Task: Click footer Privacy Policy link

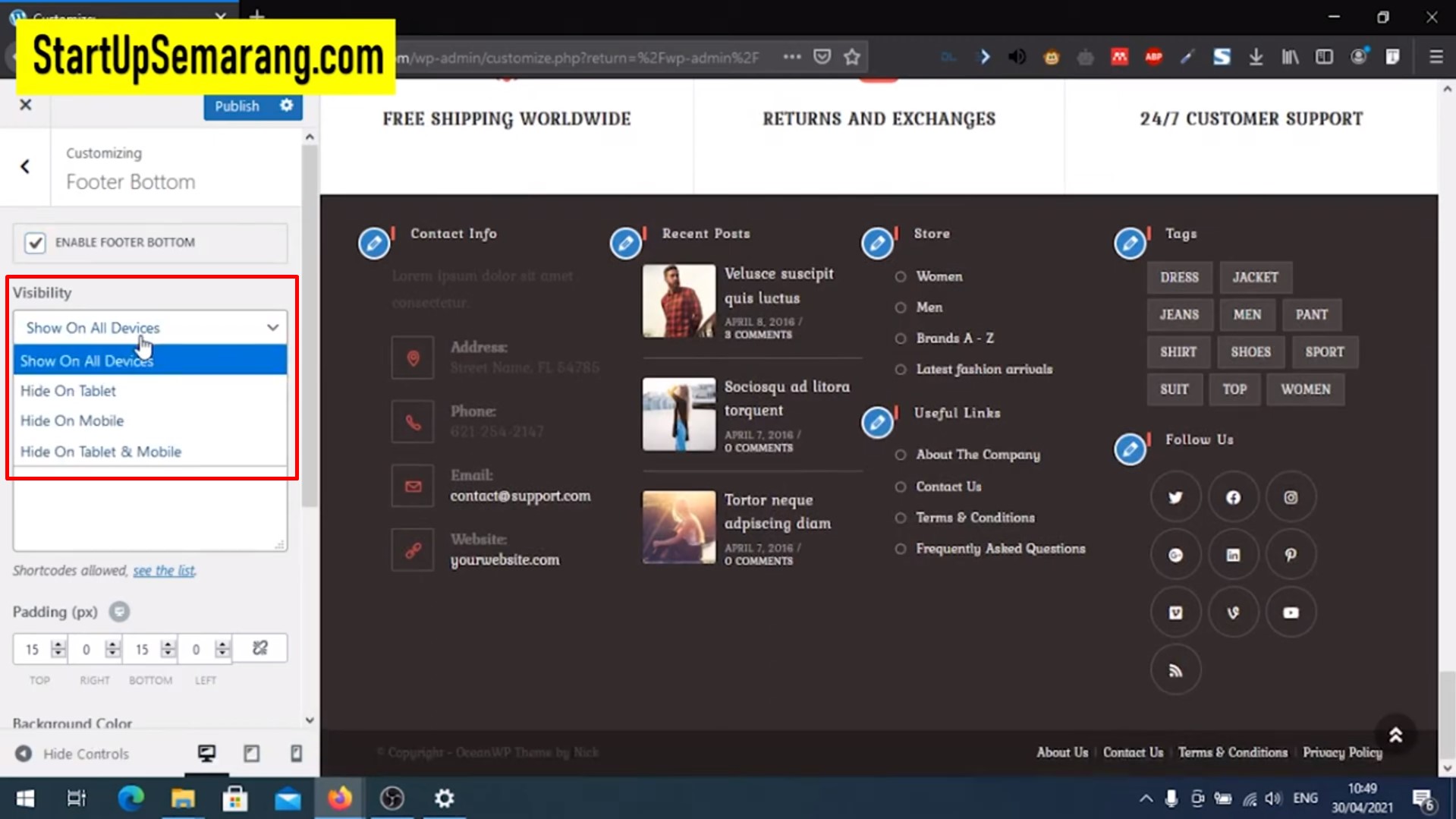Action: (x=1342, y=752)
